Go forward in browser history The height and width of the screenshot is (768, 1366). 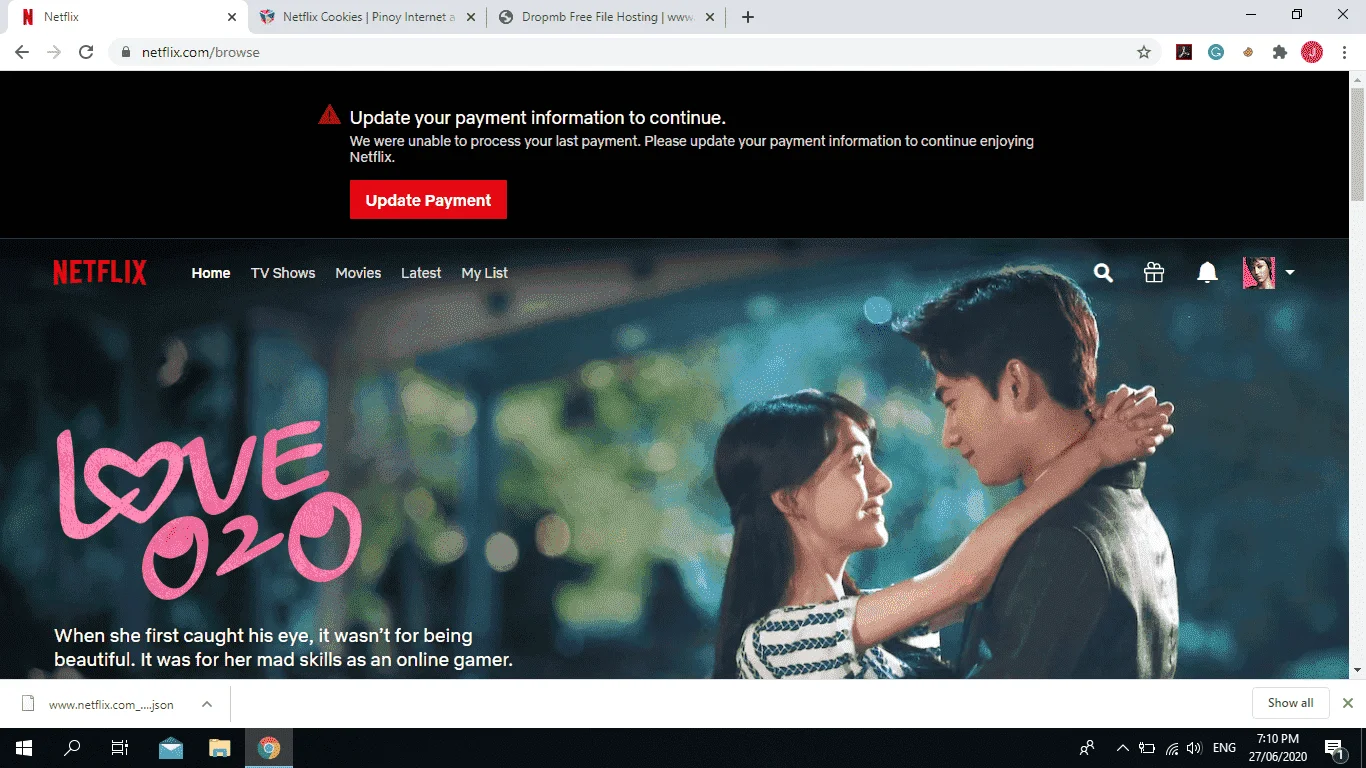54,52
